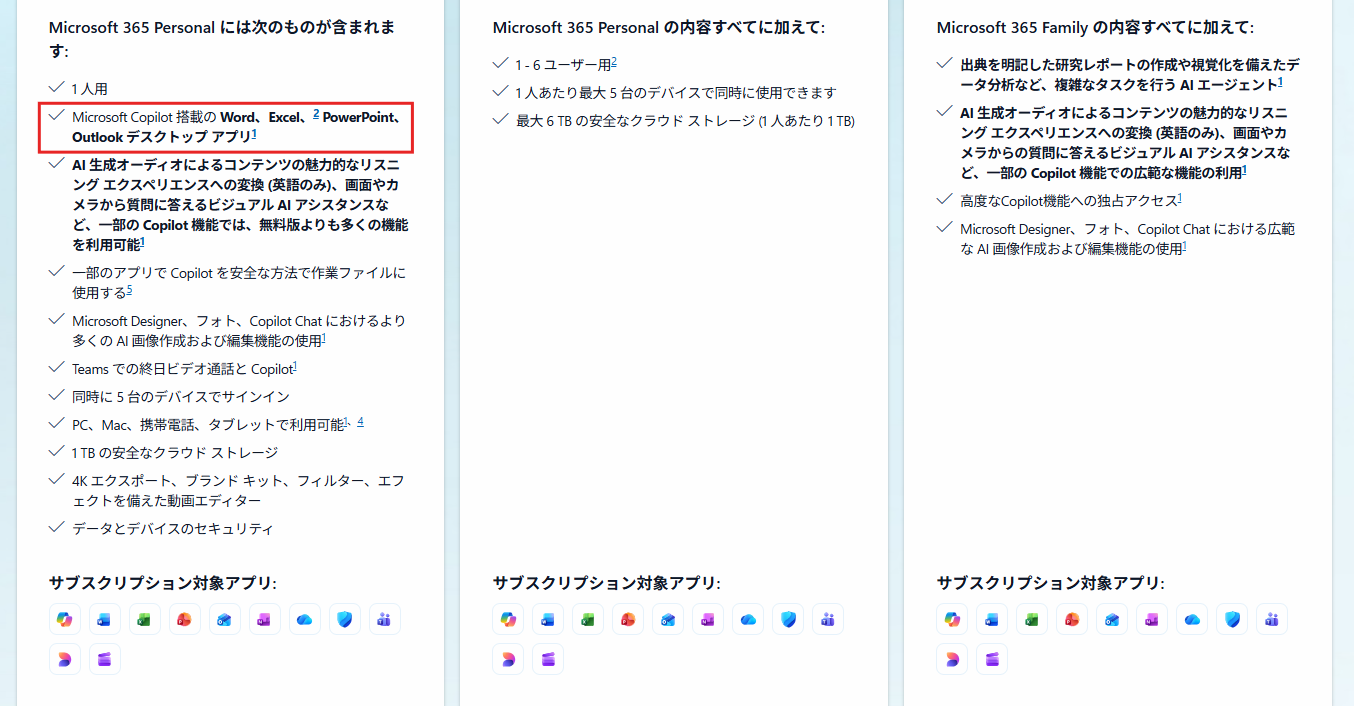Click "サブスクリプション対象アプリ" in the Personal card
Screen dimensions: 1354x706
point(163,583)
